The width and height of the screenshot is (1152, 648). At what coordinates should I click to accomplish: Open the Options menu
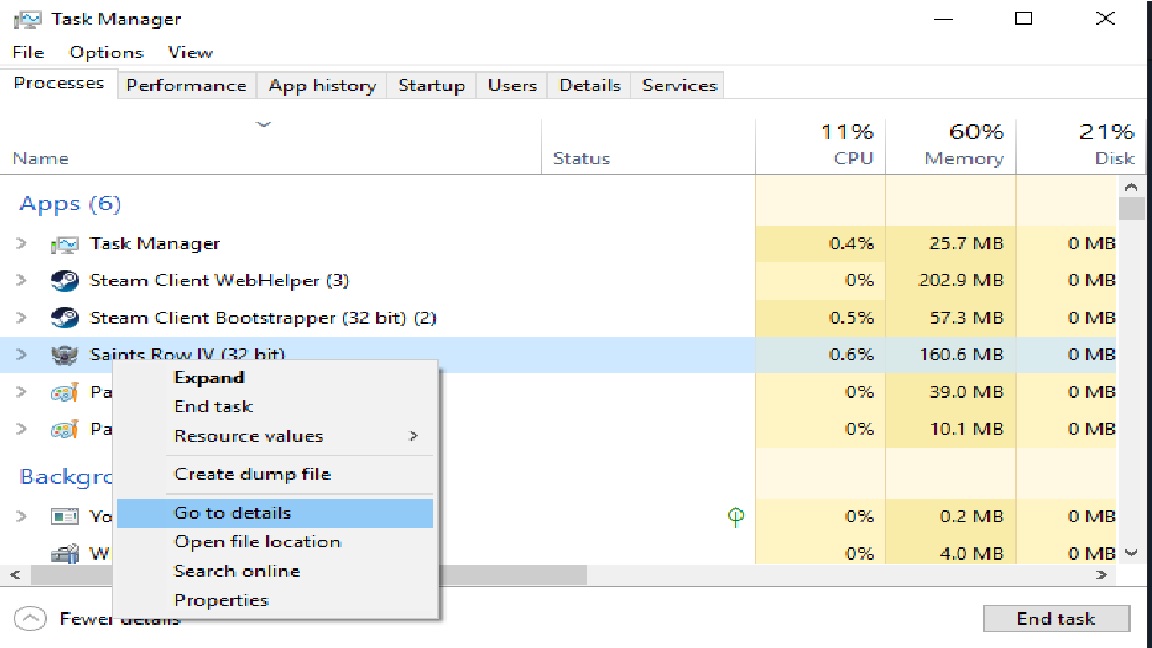point(106,52)
